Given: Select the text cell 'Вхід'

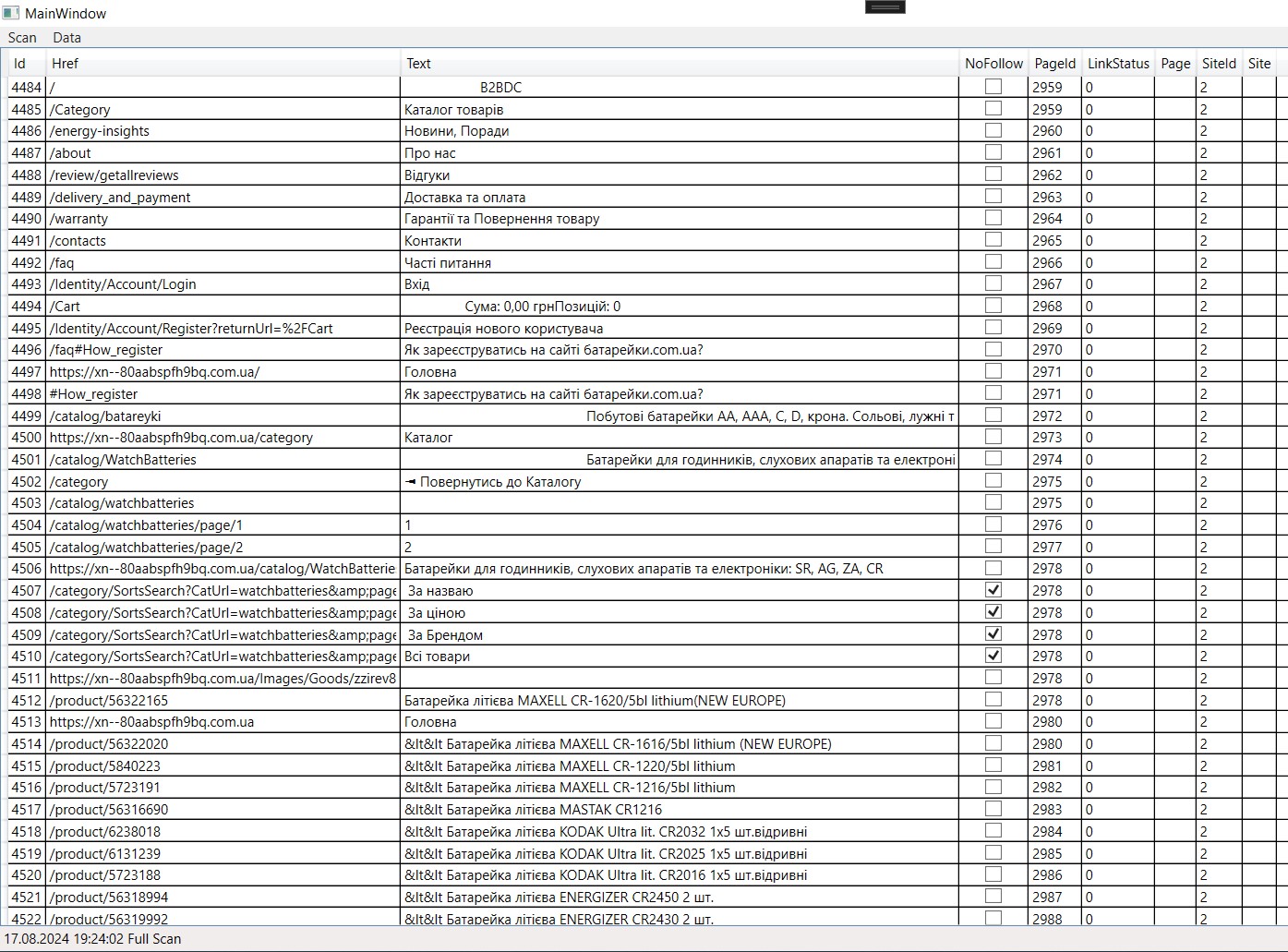Looking at the screenshot, I should click(x=680, y=284).
